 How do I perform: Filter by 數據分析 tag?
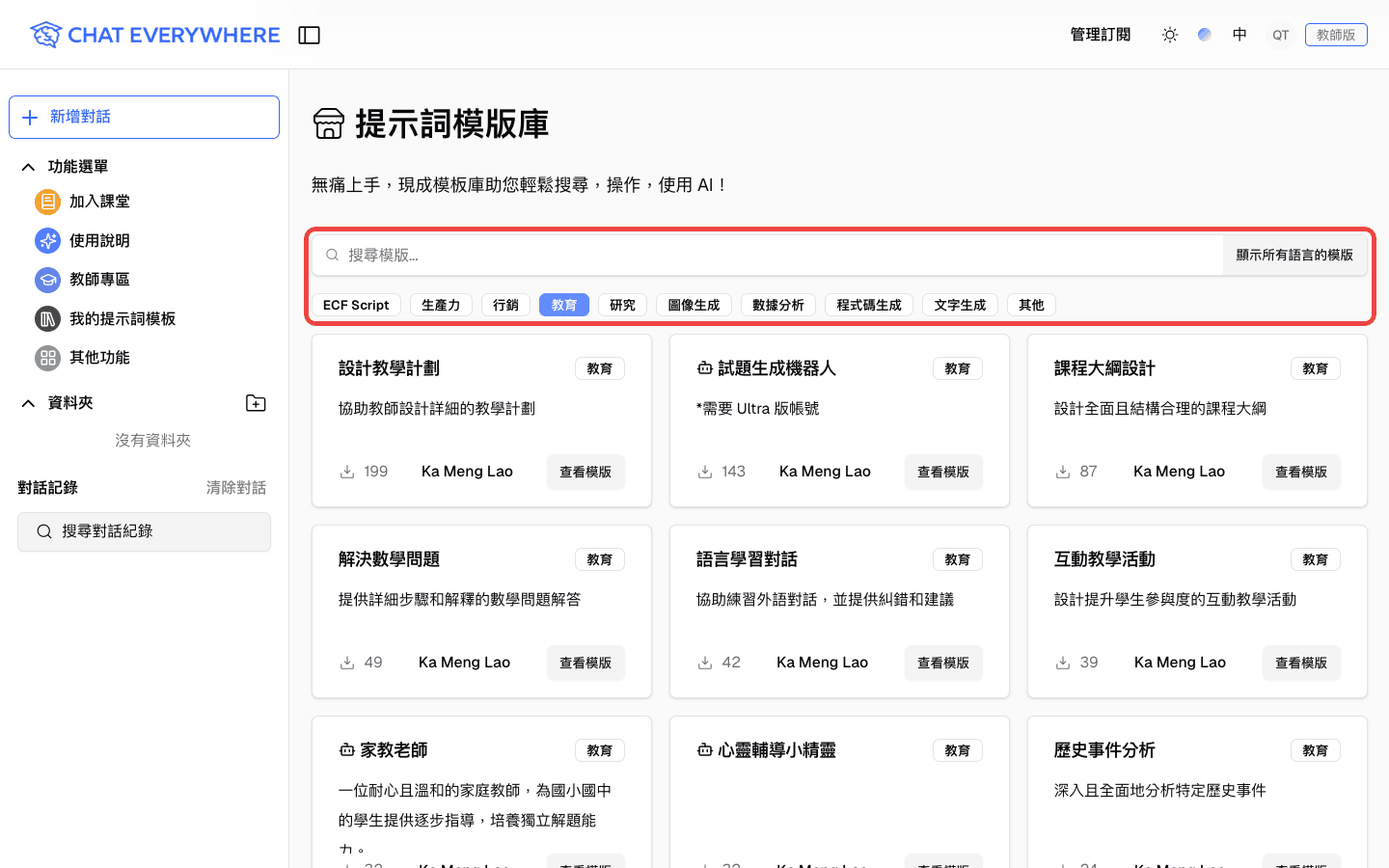778,305
